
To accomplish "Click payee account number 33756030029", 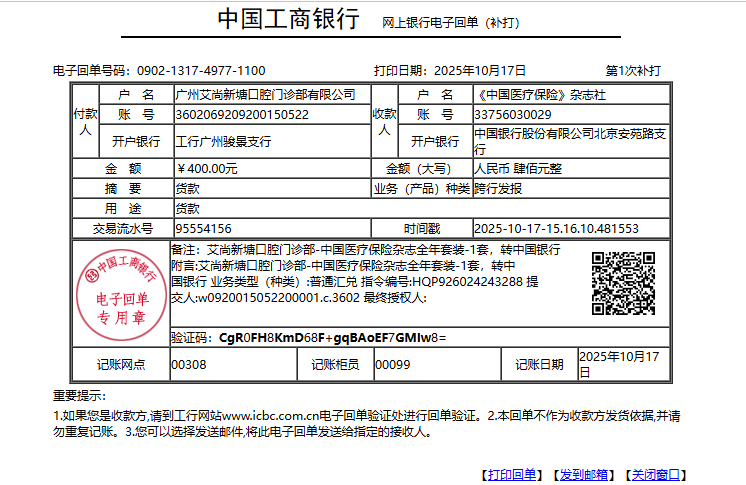I will (x=515, y=114).
